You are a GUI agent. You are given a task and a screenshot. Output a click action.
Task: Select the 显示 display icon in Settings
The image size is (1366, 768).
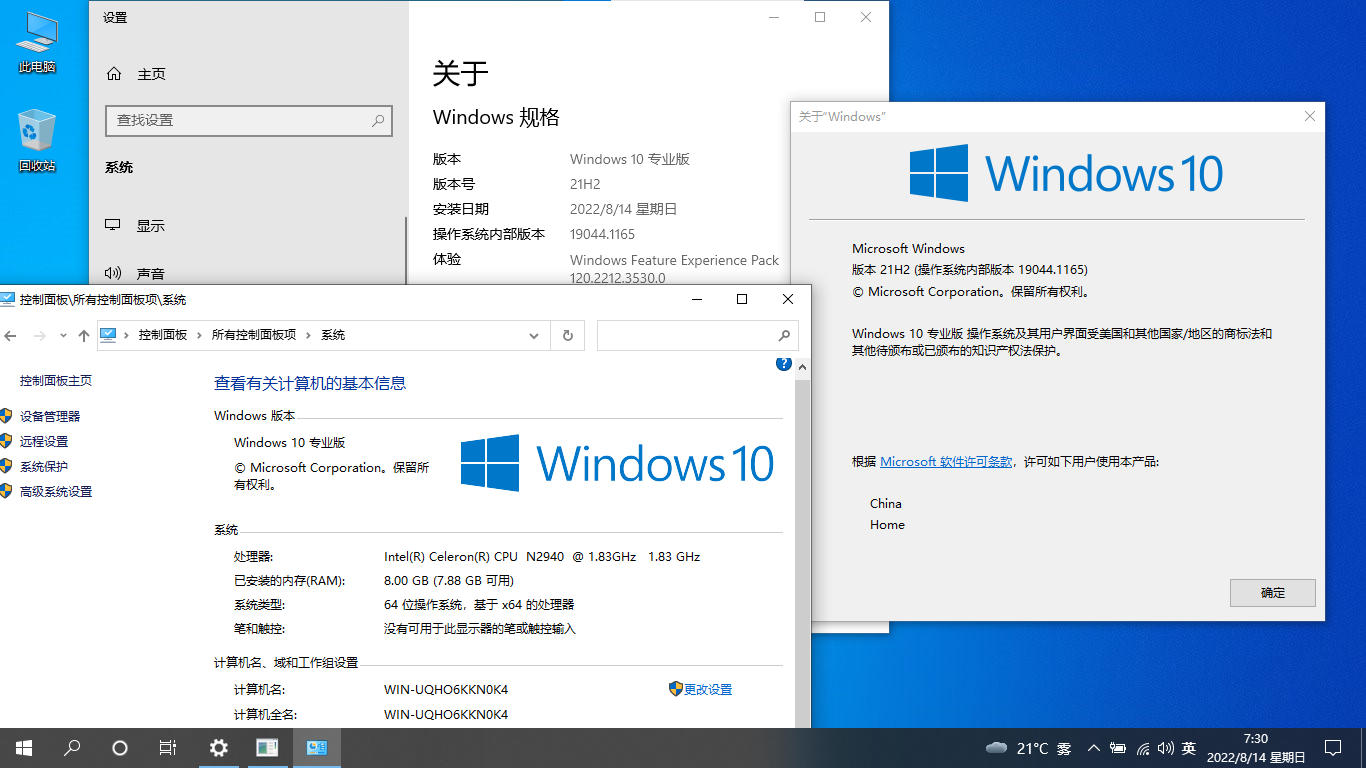click(114, 226)
